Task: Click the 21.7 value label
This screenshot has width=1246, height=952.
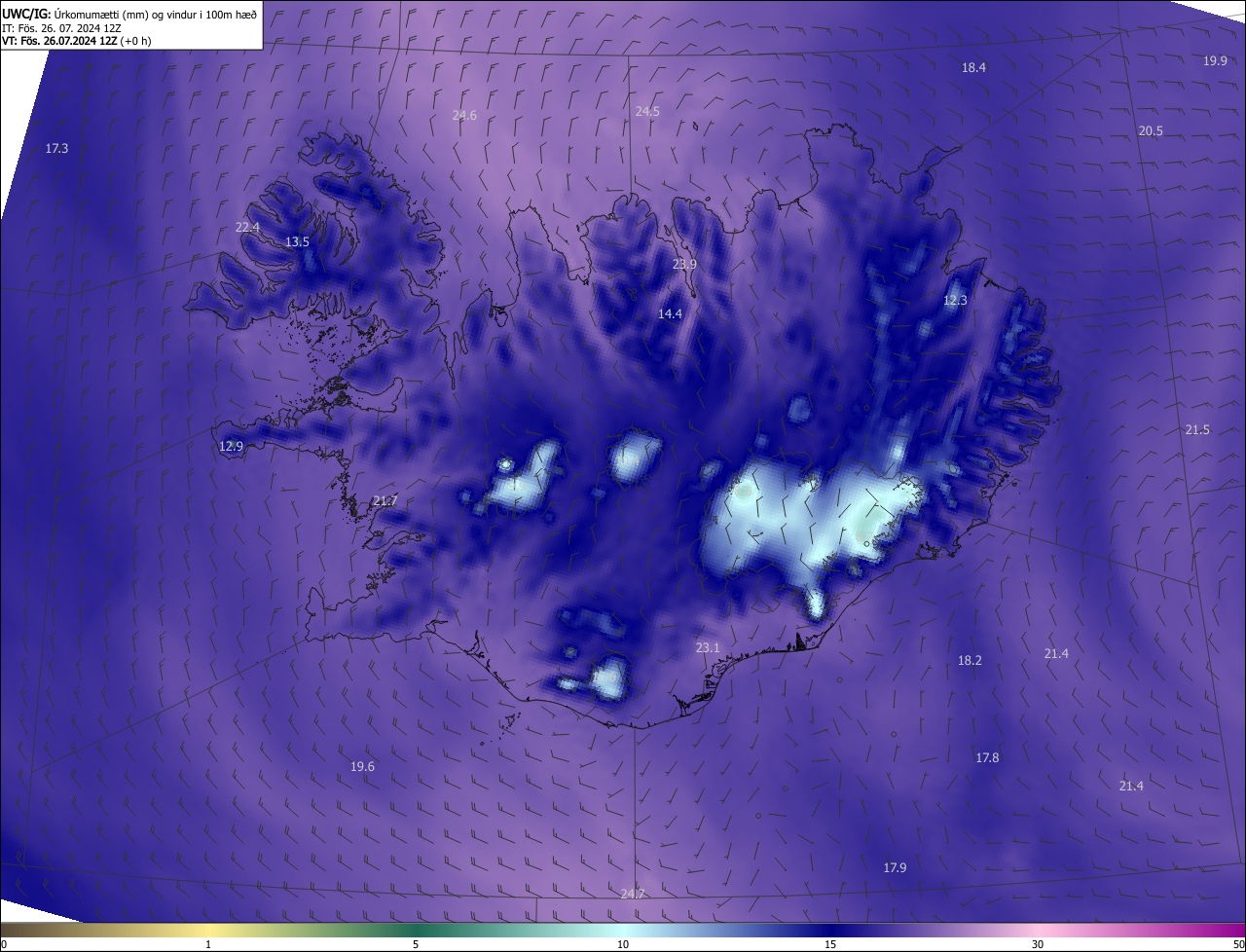Action: [385, 501]
